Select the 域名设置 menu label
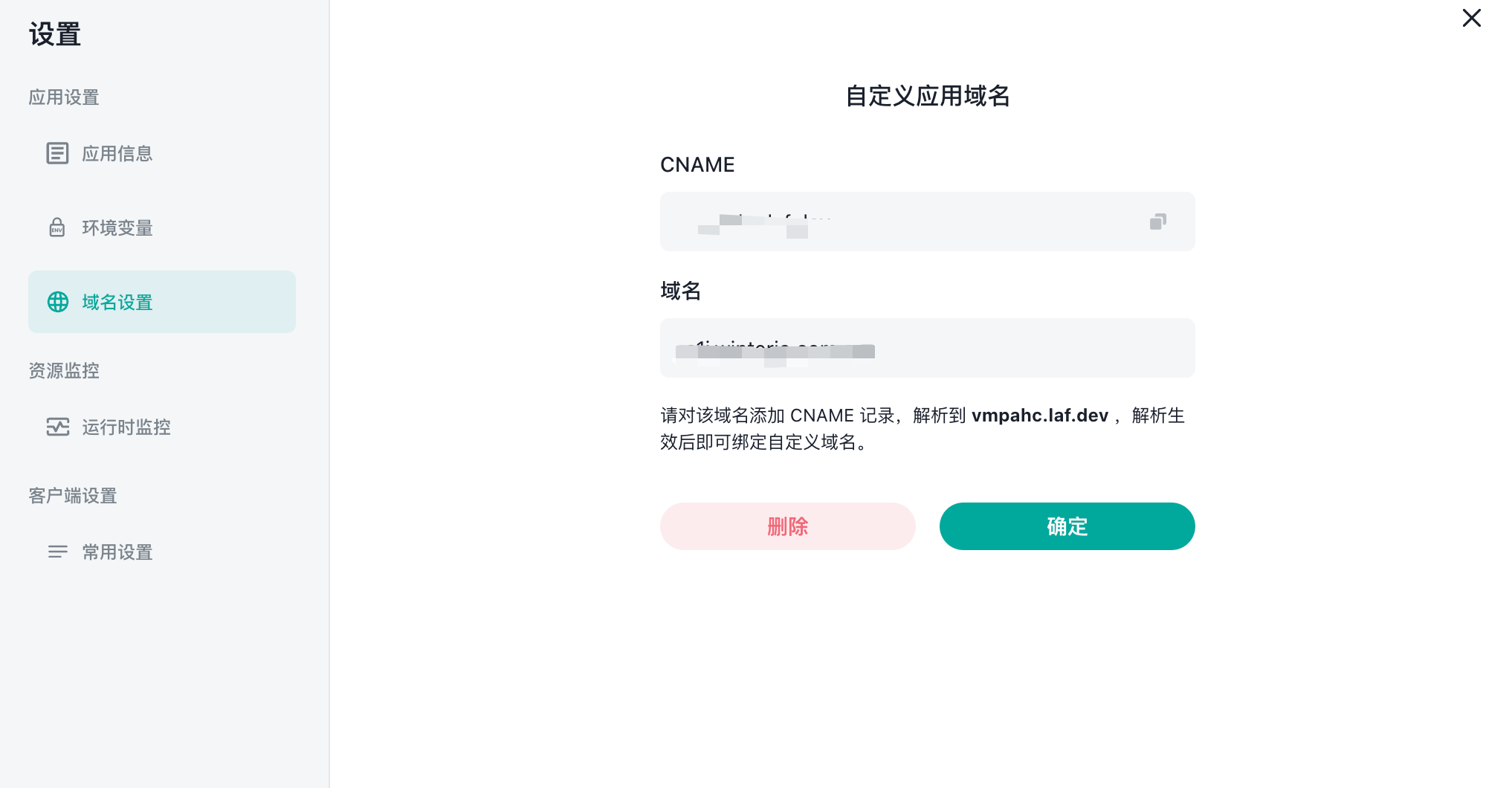The image size is (1512, 788). pyautogui.click(x=117, y=303)
